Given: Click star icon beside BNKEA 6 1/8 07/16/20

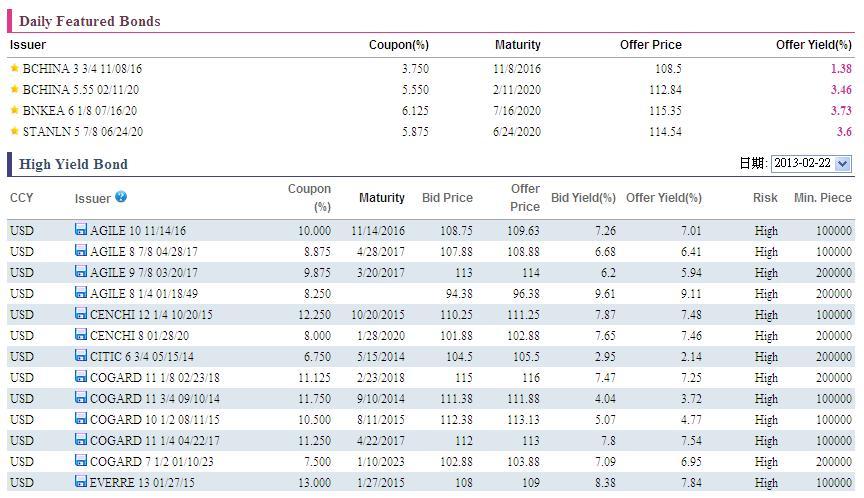Looking at the screenshot, I should (14, 111).
